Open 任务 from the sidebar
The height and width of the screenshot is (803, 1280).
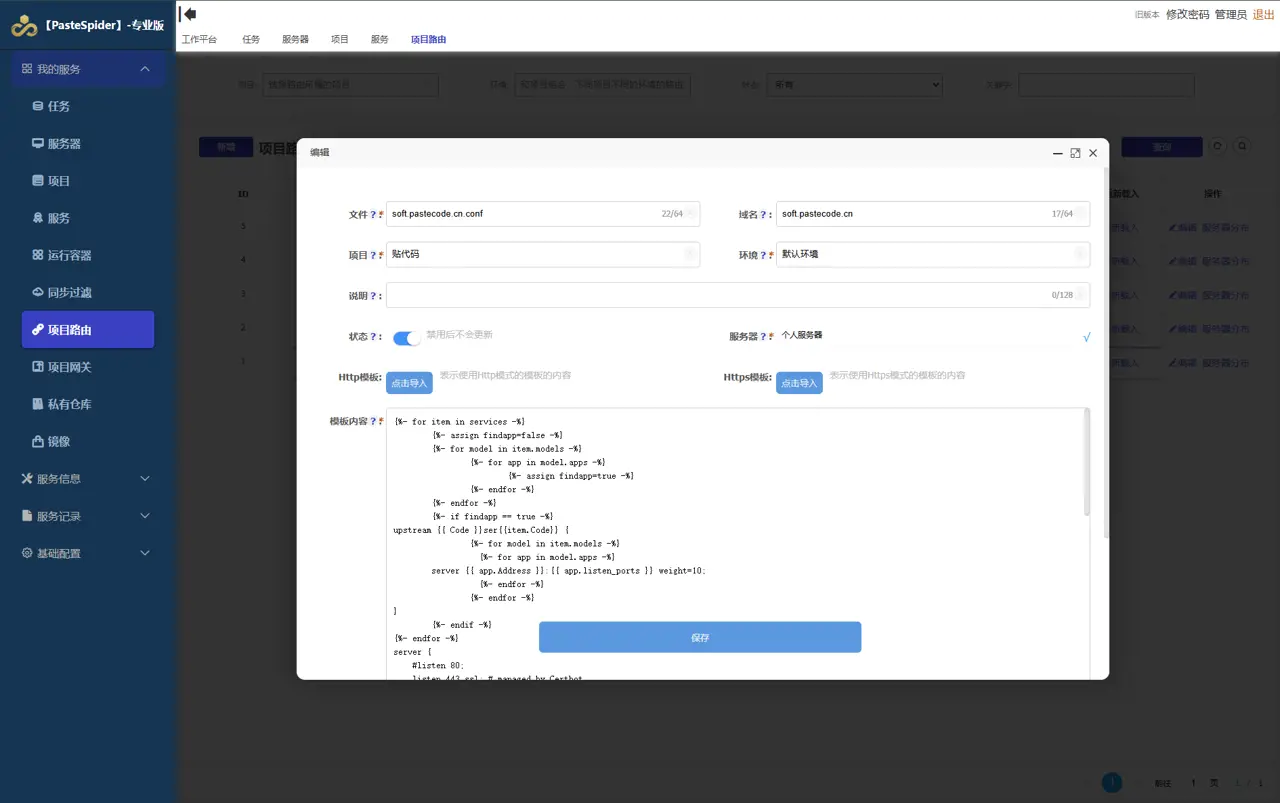[x=58, y=106]
